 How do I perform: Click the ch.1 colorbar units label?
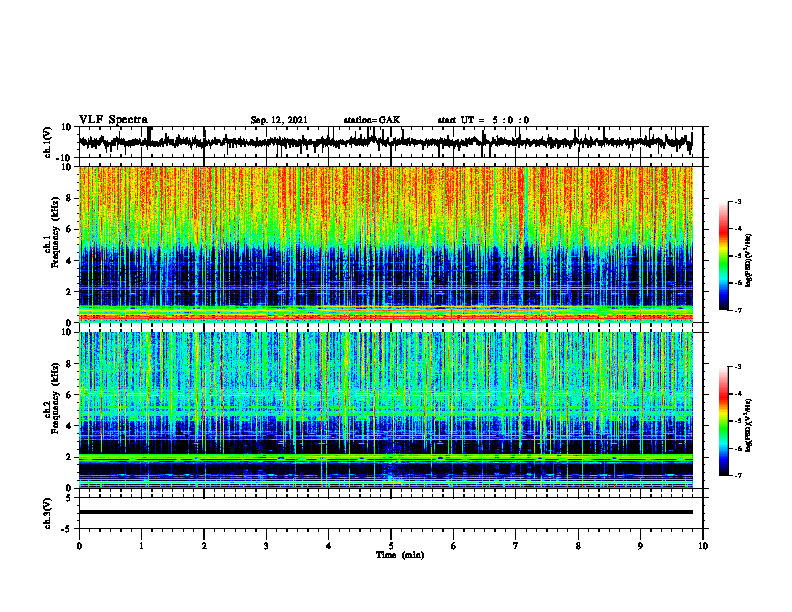coord(749,261)
